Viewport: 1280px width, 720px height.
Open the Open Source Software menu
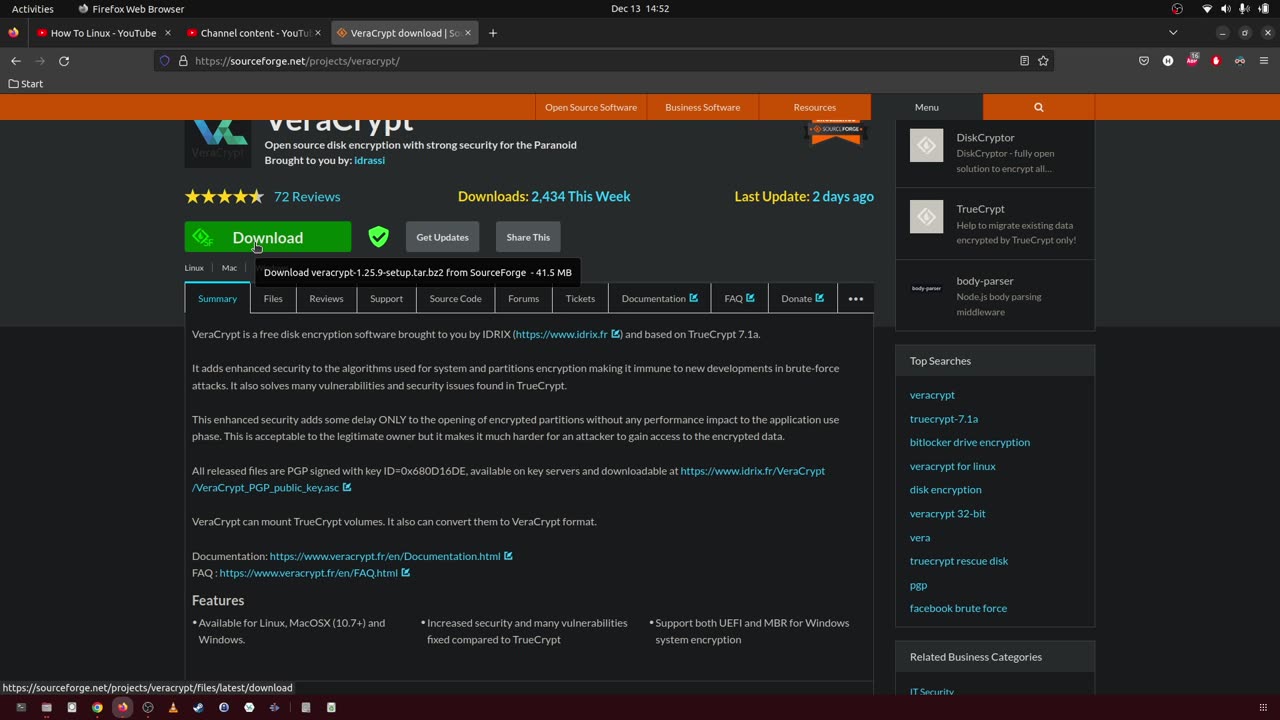point(591,107)
